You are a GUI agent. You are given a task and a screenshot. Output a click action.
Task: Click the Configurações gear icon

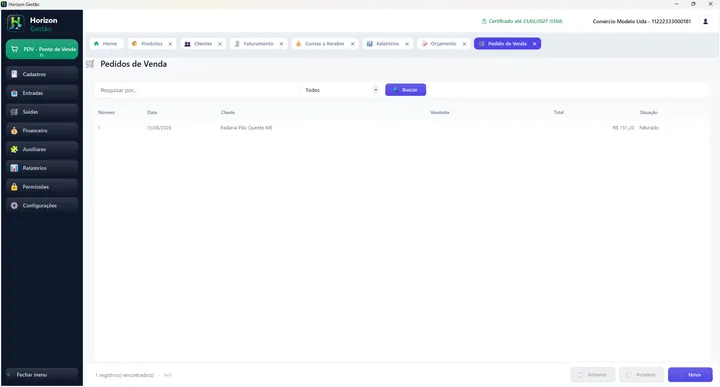(14, 206)
